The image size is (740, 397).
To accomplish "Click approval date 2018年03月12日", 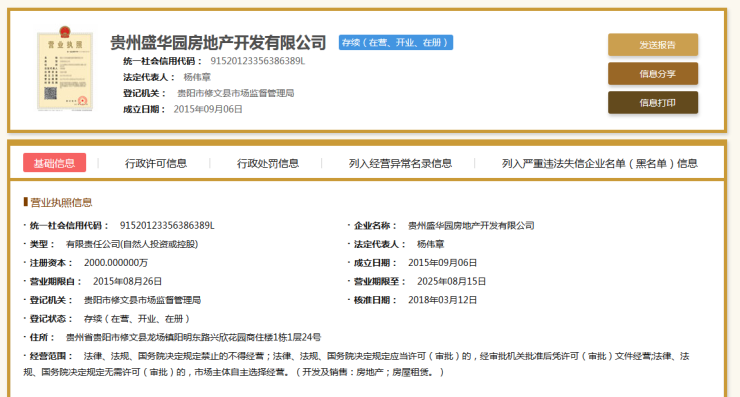I will click(x=442, y=300).
